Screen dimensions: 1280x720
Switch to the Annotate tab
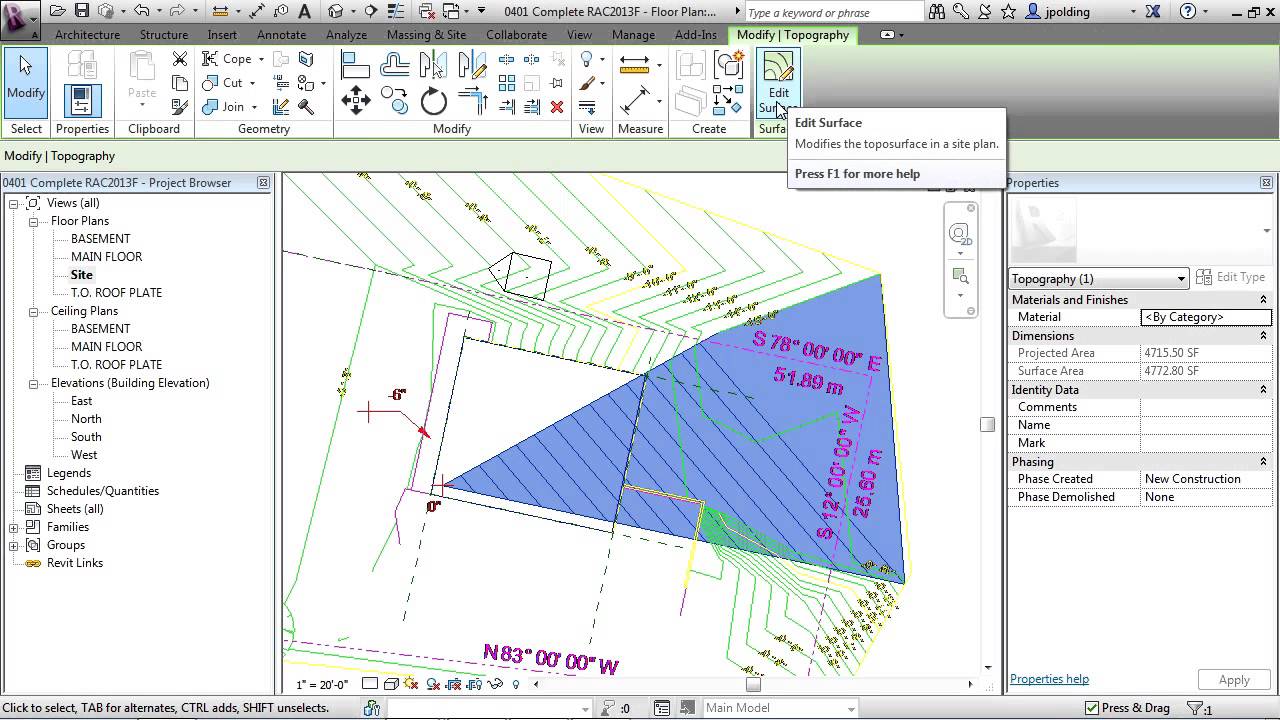pos(281,34)
